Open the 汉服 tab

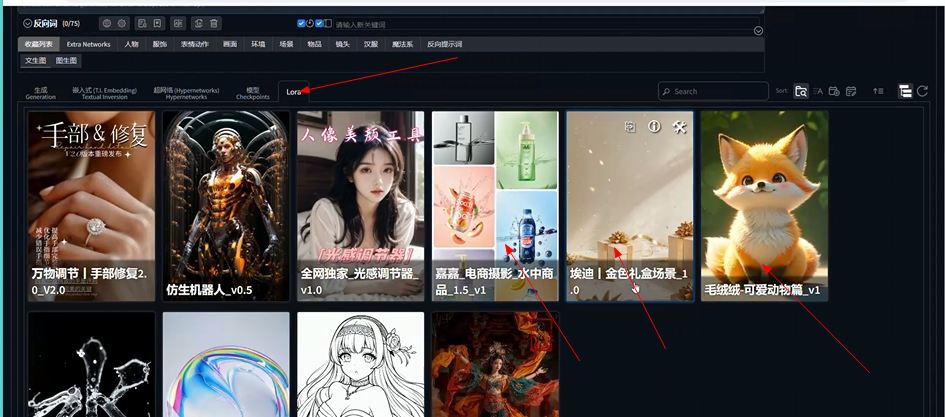click(371, 44)
